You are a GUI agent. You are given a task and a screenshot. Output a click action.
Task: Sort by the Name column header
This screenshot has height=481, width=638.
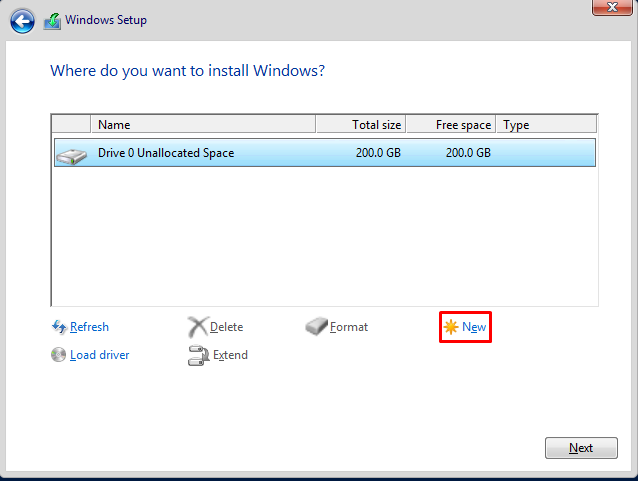[x=203, y=125]
